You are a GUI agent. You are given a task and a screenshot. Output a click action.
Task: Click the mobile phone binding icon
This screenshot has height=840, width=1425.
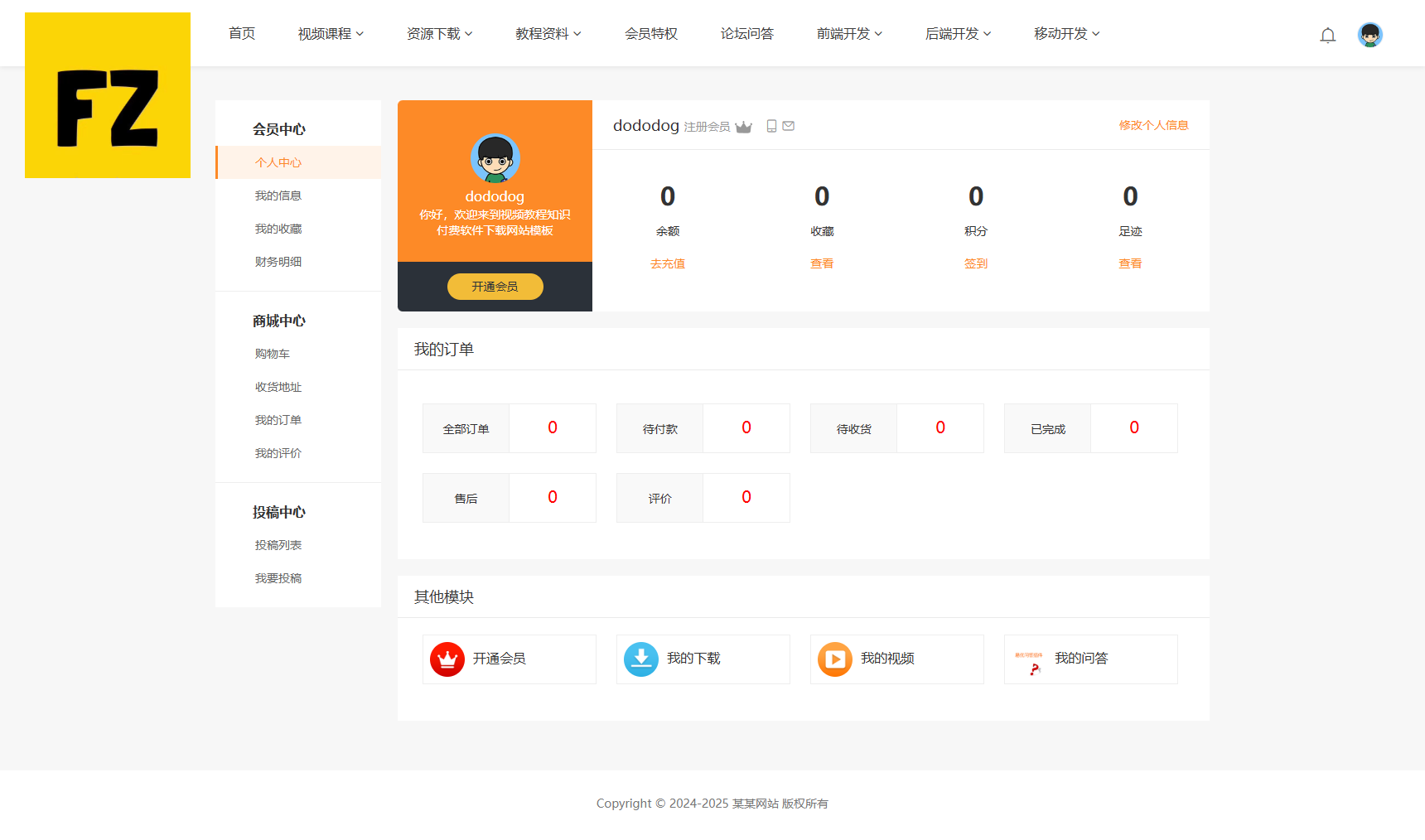click(771, 126)
